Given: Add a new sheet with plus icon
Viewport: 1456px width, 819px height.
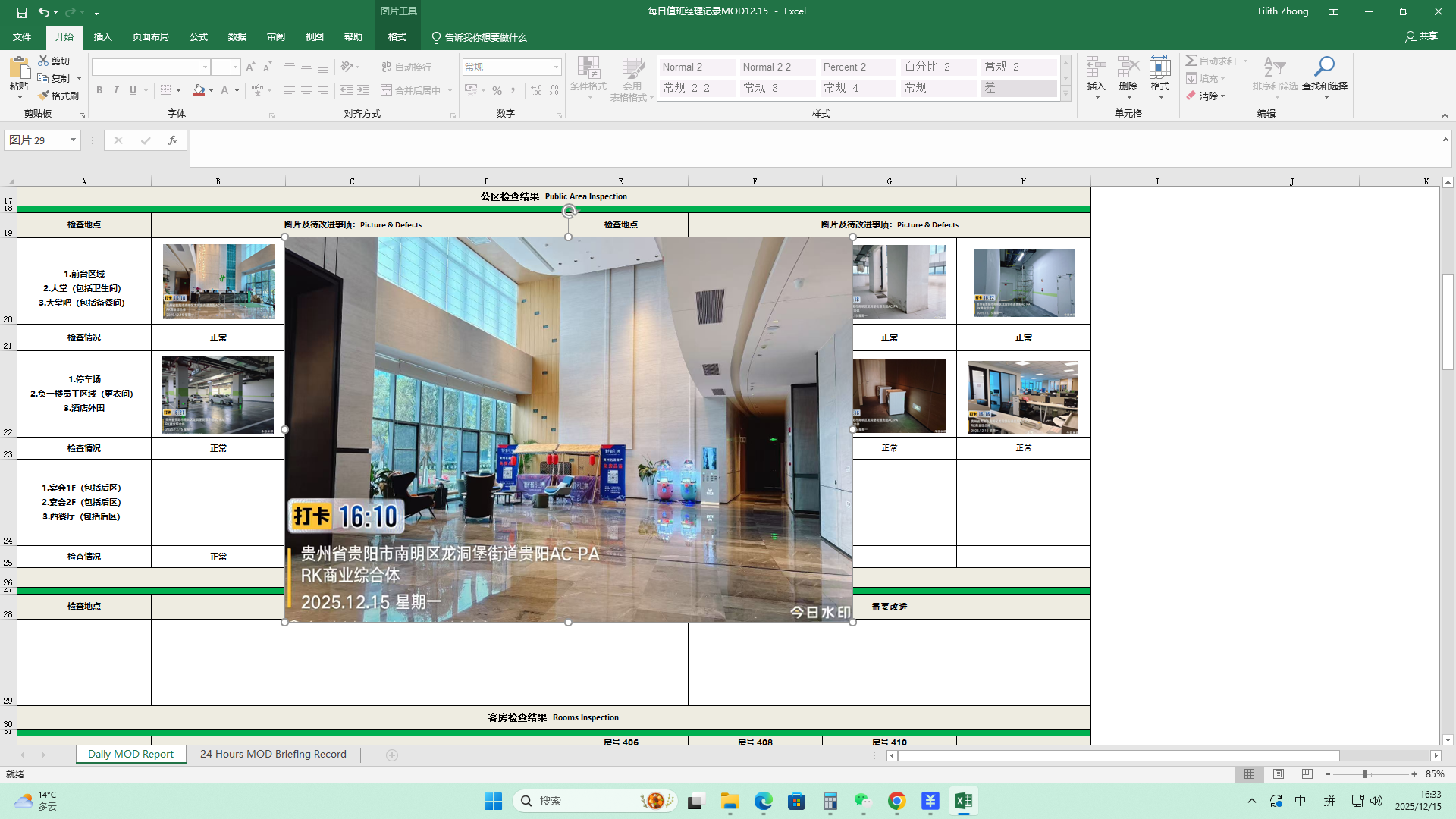Looking at the screenshot, I should (x=392, y=755).
